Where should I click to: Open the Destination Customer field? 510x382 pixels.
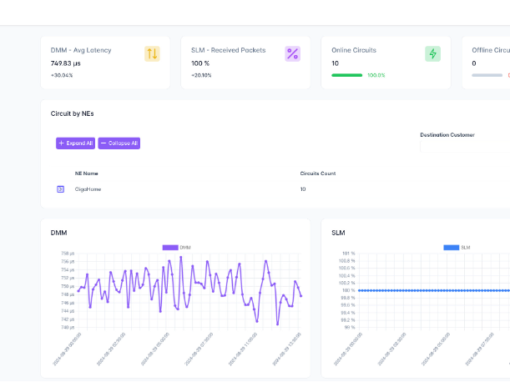(465, 147)
